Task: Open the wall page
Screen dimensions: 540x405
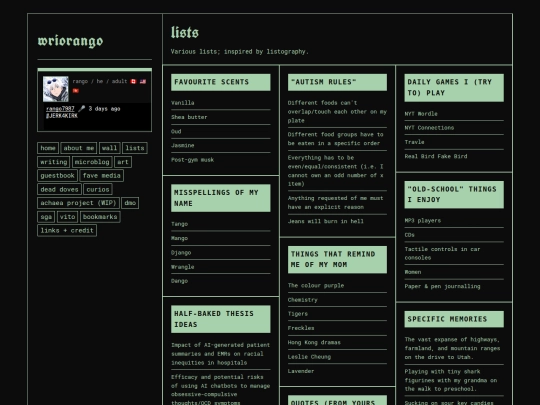Action: 110,148
